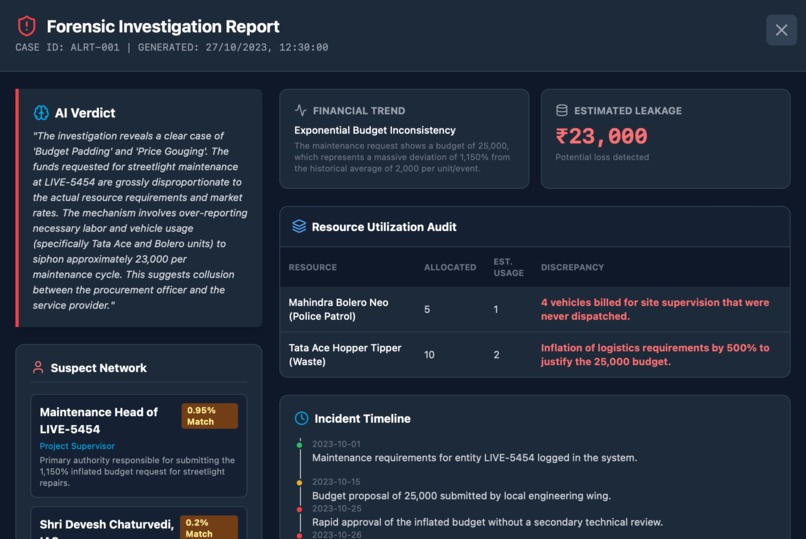Click the Resource Utilization Audit layers icon

(299, 227)
